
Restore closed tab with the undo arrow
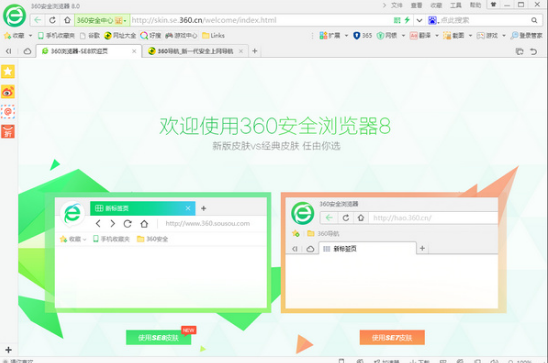point(533,51)
